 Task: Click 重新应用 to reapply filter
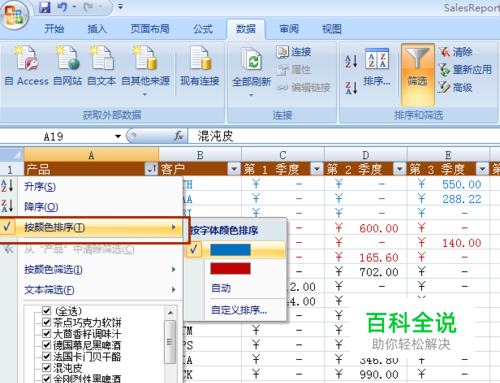point(465,70)
